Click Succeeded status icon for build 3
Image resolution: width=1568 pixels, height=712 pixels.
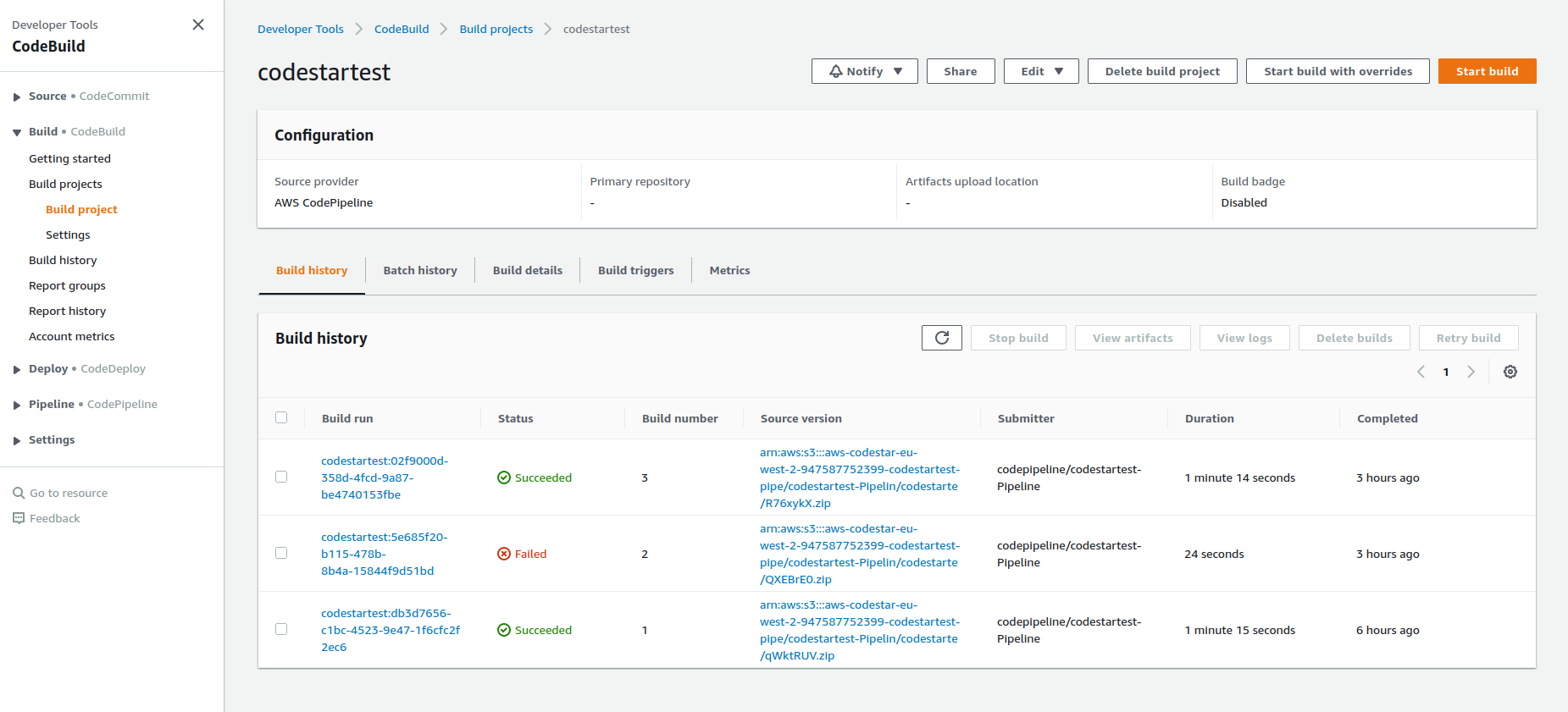504,477
